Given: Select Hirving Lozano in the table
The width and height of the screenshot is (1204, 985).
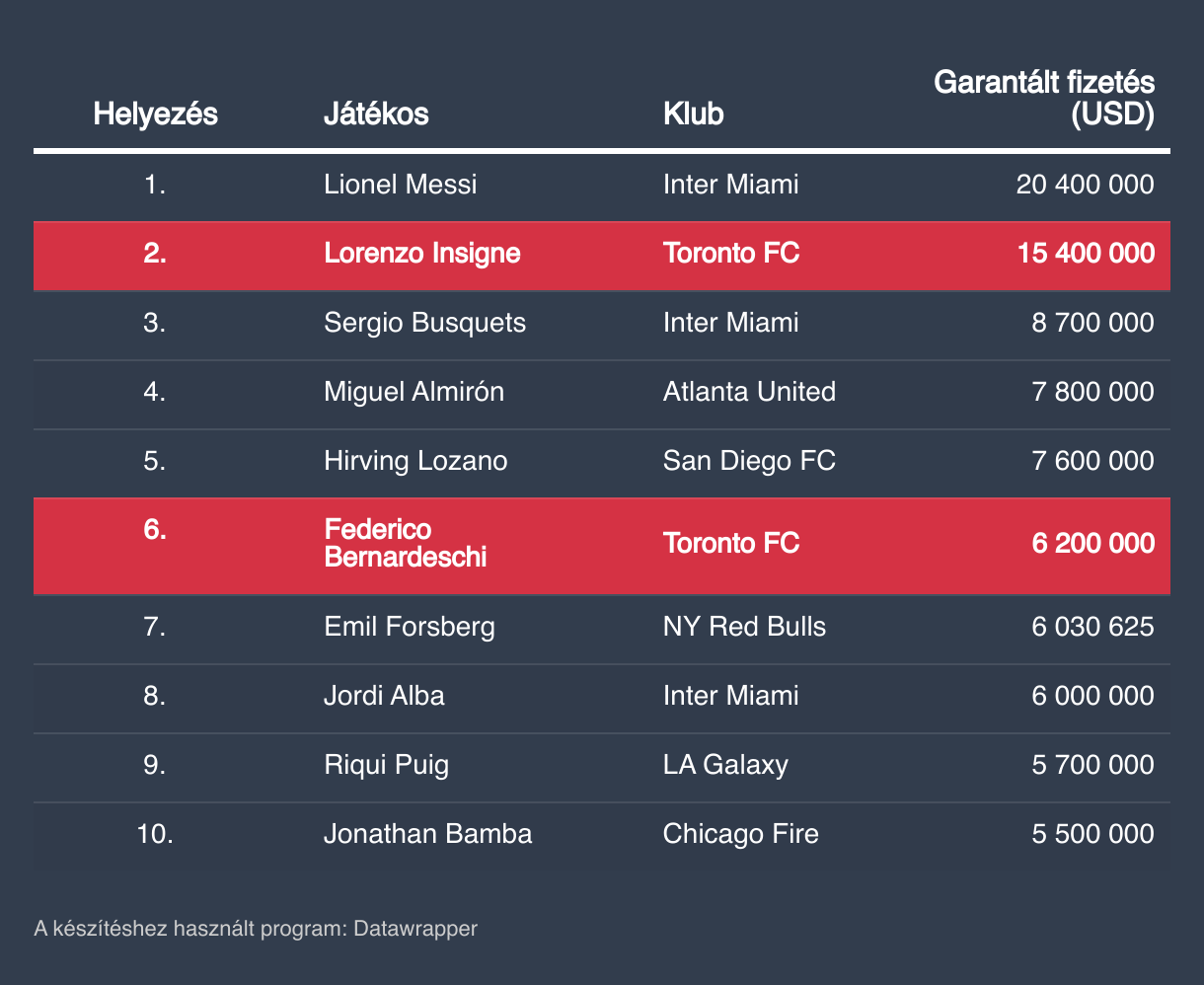Looking at the screenshot, I should (415, 461).
